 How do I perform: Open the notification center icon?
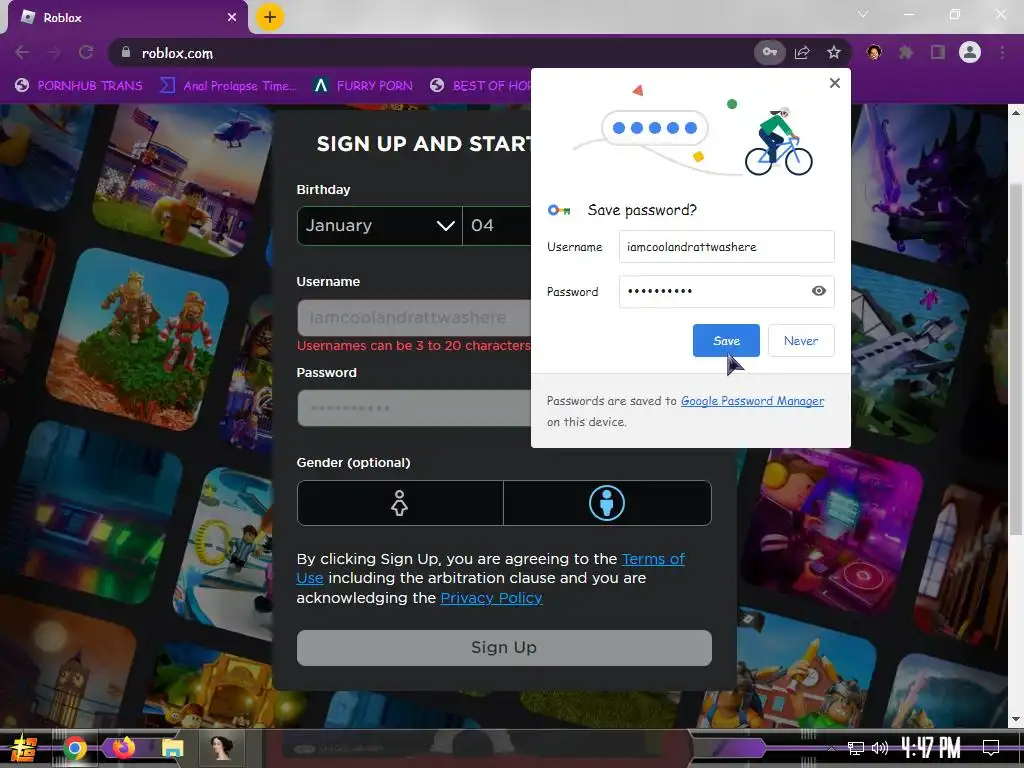991,748
